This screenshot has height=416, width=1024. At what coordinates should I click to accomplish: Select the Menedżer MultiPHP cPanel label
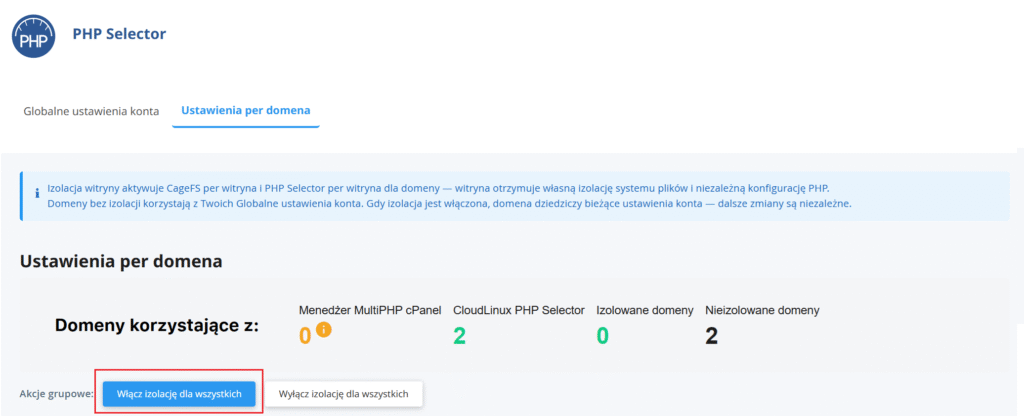click(x=370, y=310)
